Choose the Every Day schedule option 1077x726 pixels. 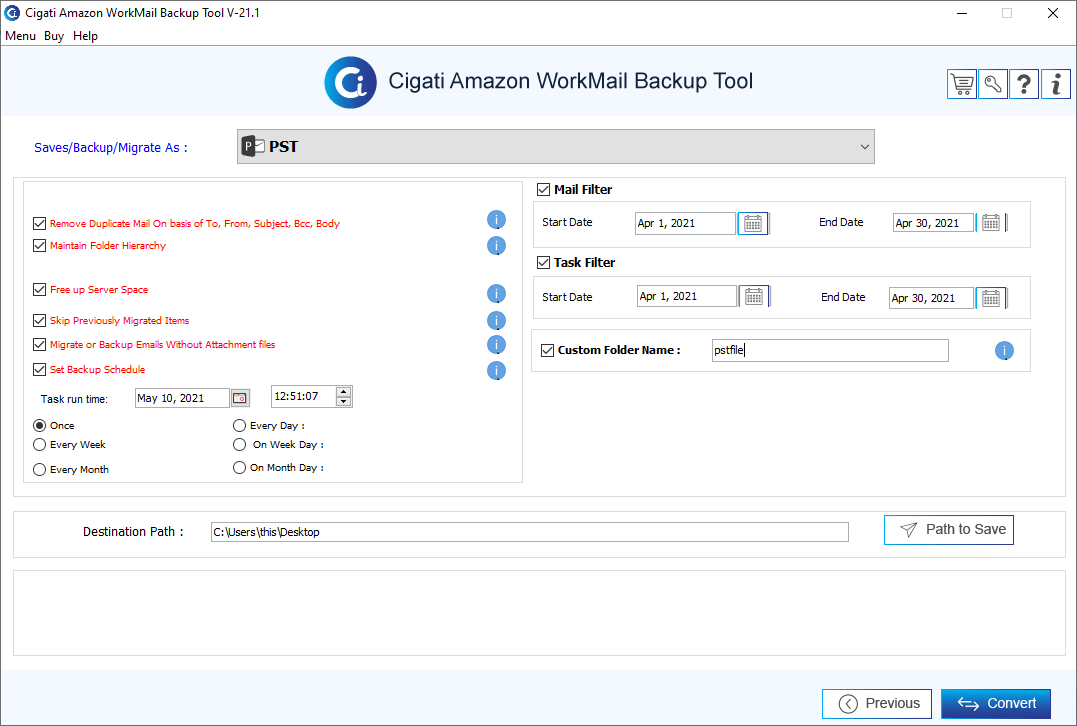point(239,425)
